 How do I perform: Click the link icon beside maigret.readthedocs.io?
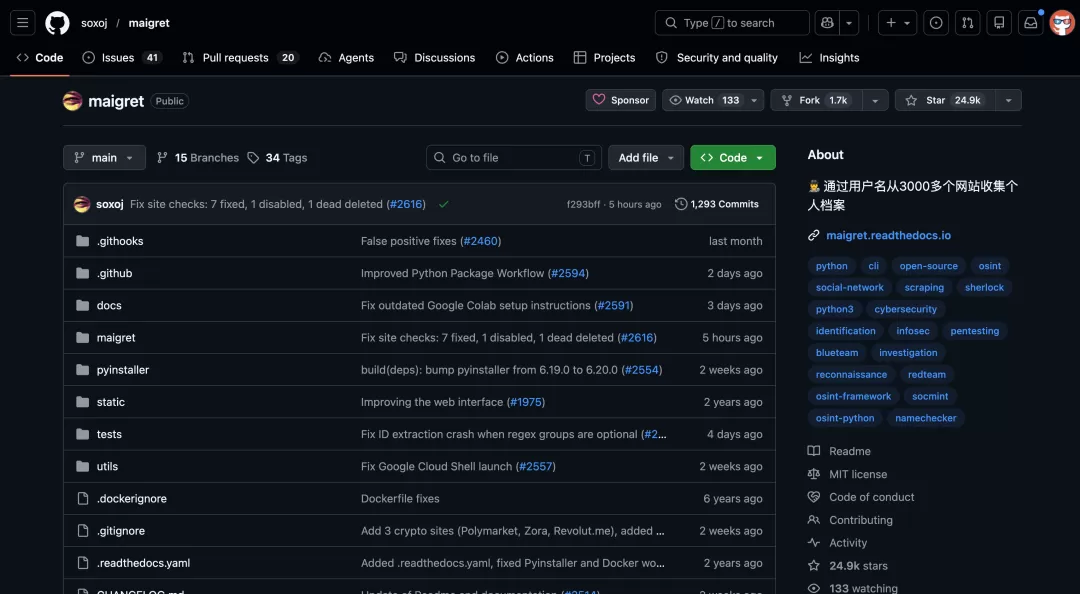pyautogui.click(x=813, y=236)
